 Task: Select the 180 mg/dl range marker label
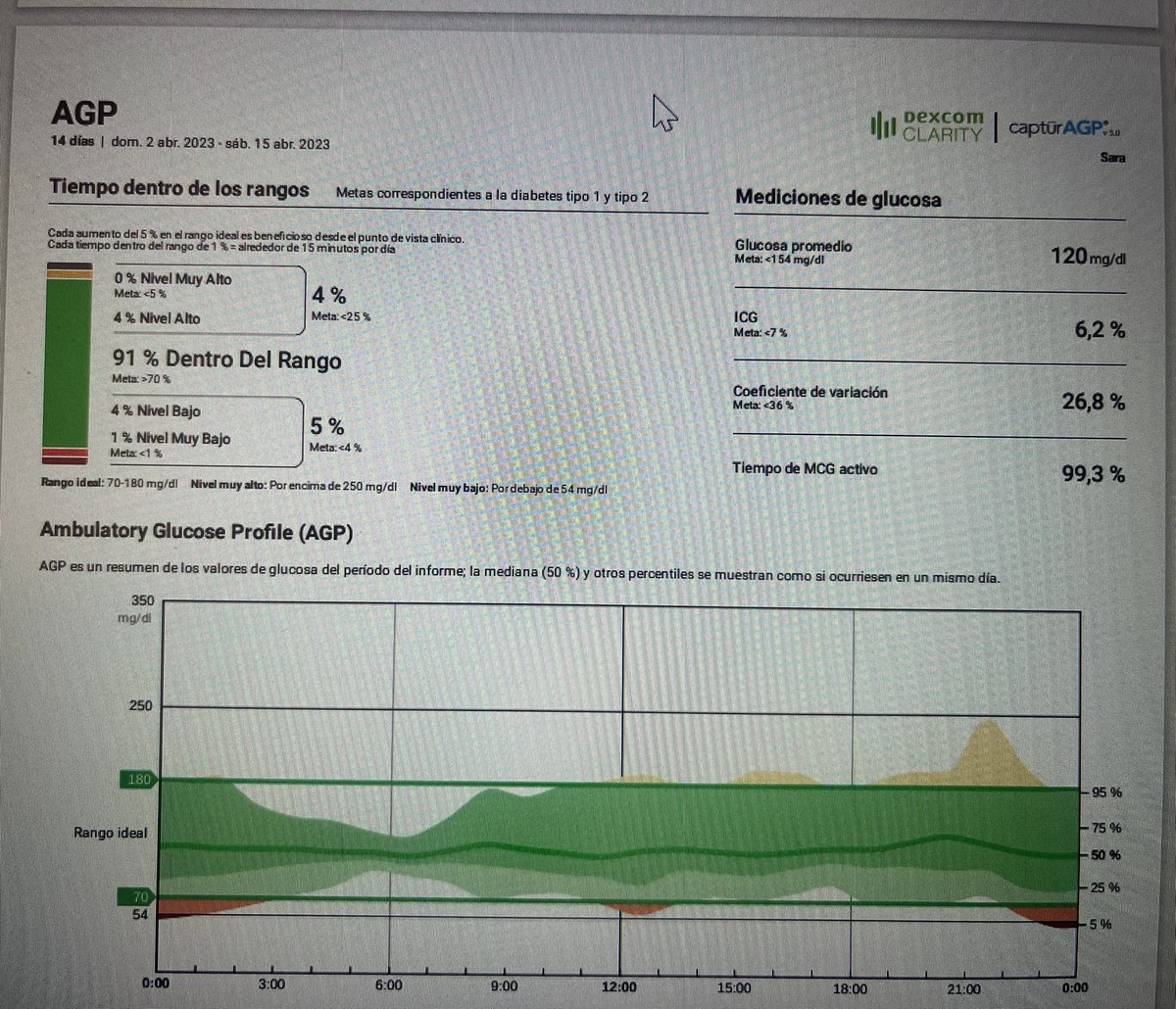click(139, 780)
